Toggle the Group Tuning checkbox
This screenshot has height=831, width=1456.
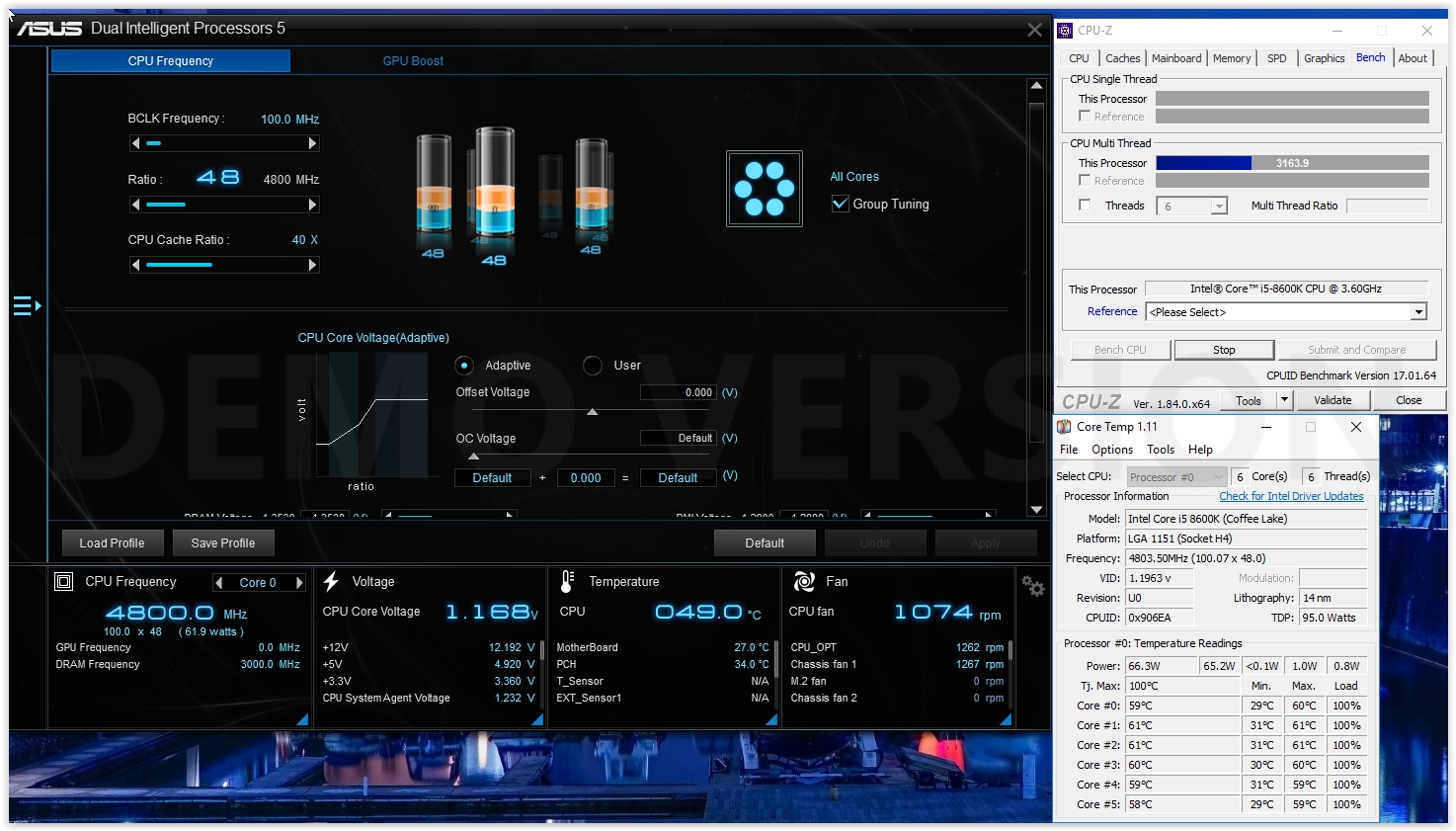[x=841, y=204]
